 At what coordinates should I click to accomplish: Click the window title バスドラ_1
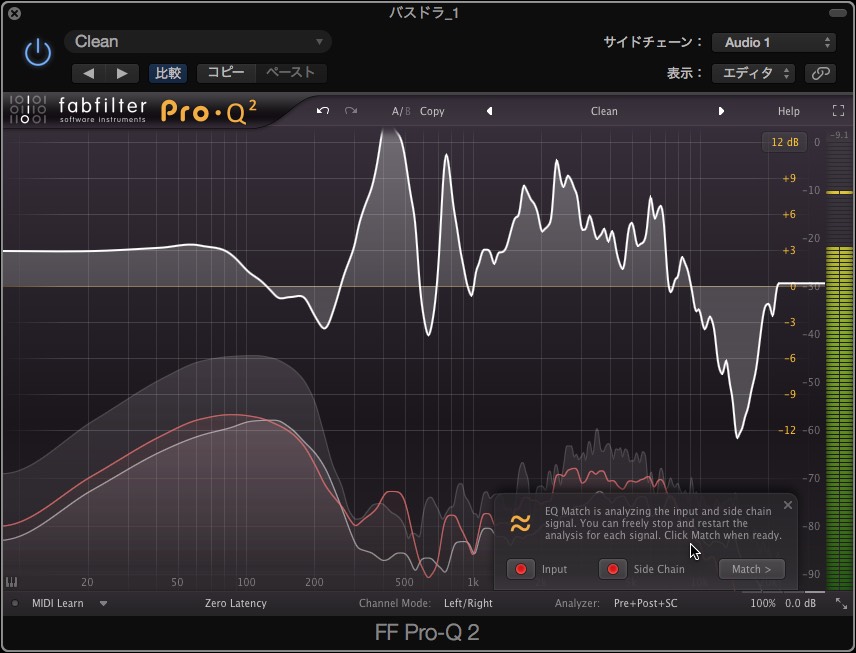pyautogui.click(x=424, y=13)
